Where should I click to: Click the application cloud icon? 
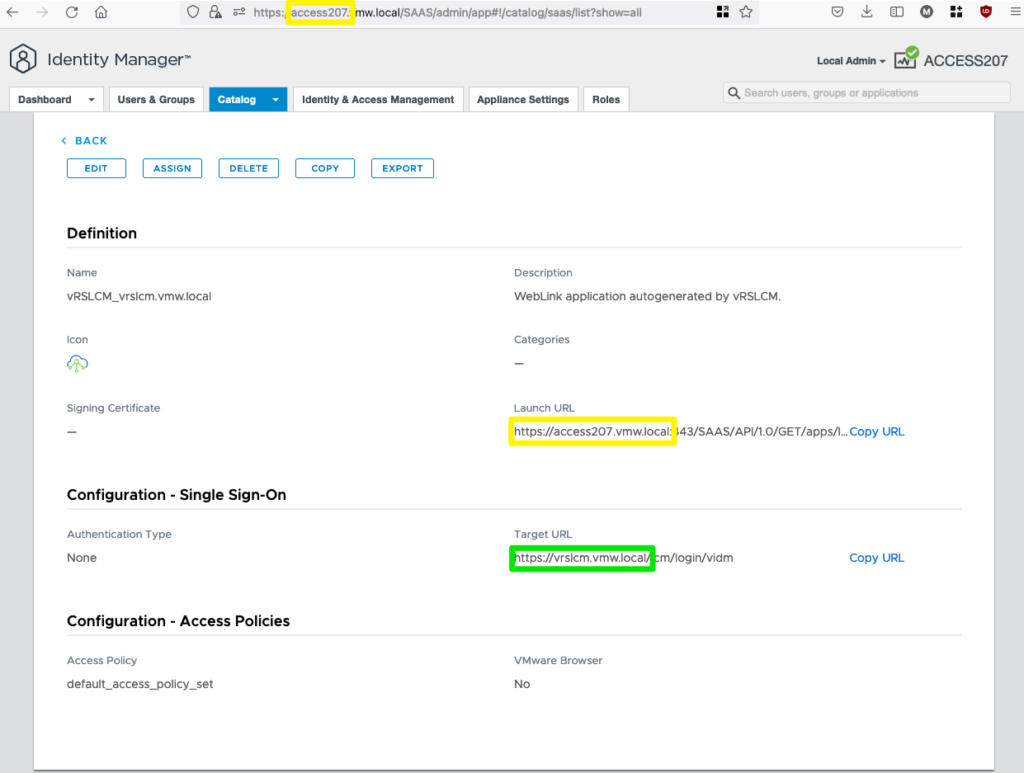click(x=77, y=363)
